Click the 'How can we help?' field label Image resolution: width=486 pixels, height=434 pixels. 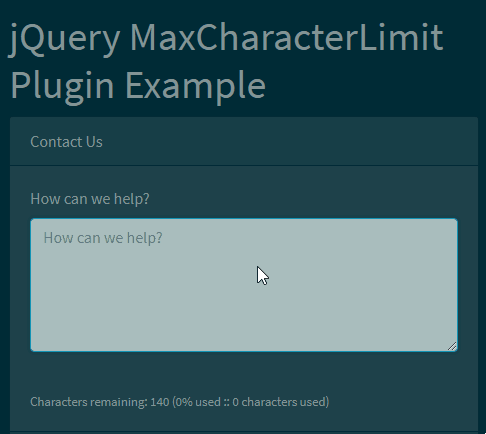pyautogui.click(x=90, y=199)
